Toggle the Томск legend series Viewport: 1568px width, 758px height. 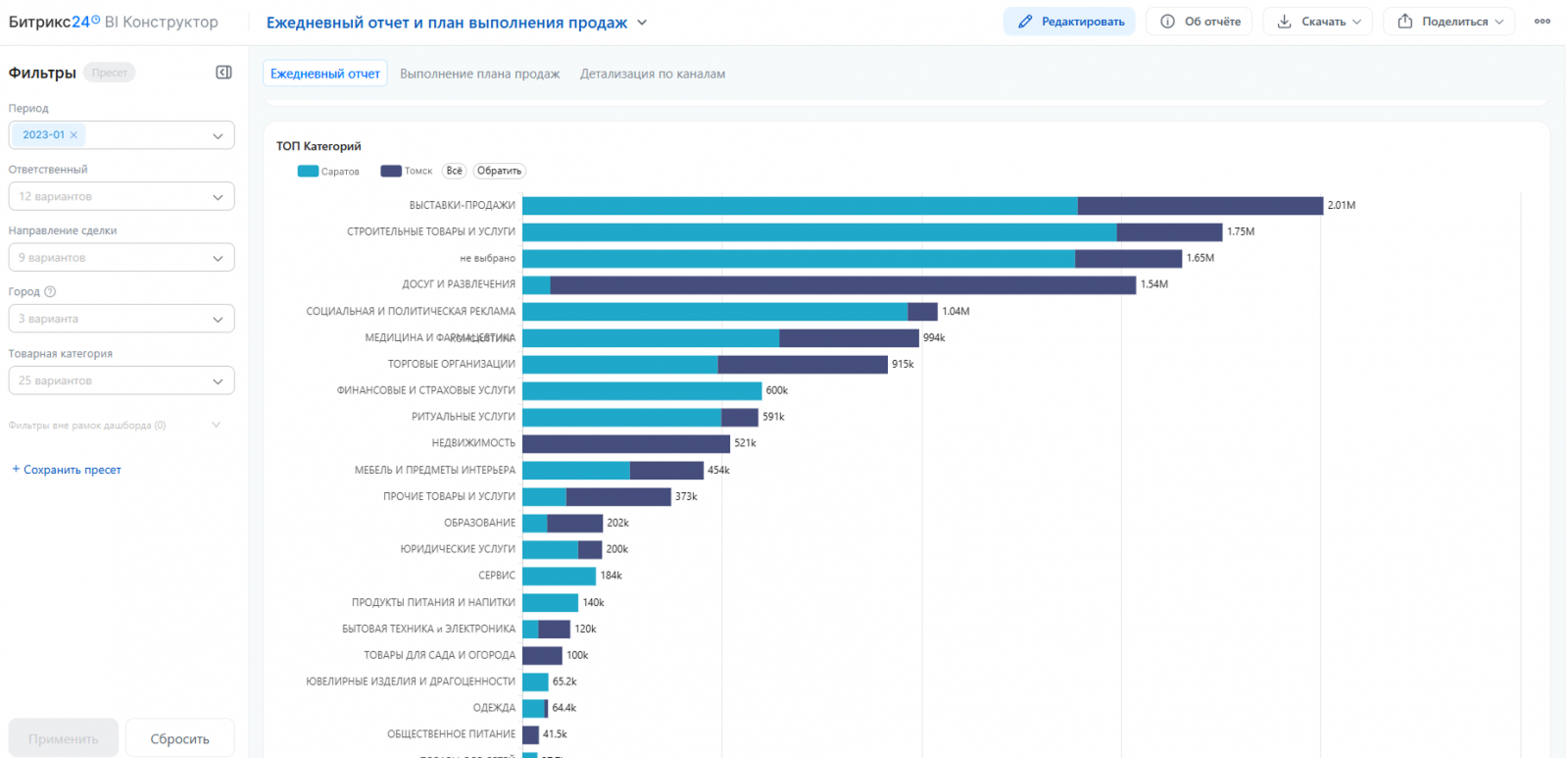click(407, 172)
